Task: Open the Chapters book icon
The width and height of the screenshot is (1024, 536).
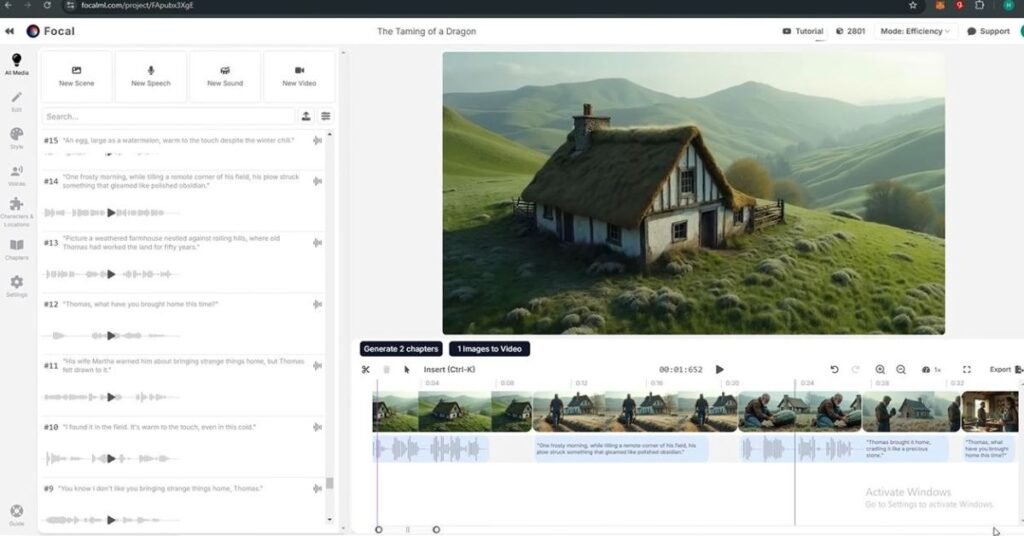Action: (16, 248)
